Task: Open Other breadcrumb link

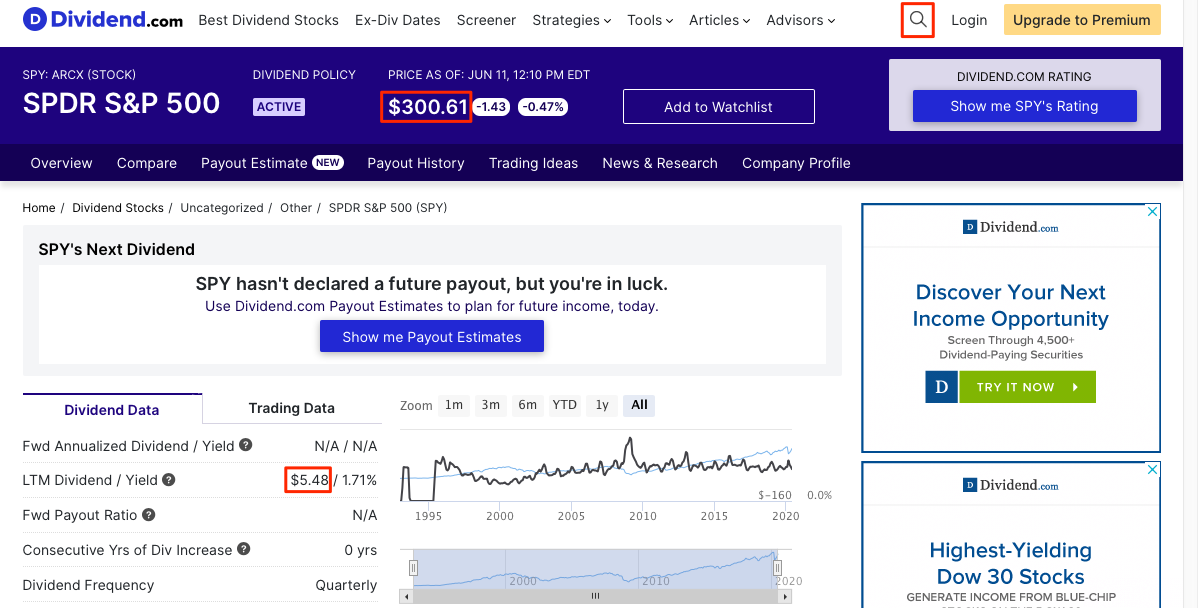Action: point(296,208)
